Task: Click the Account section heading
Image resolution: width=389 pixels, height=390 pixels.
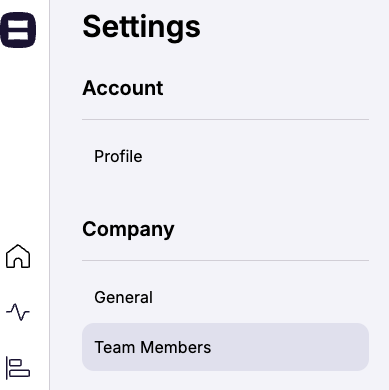Action: pos(123,88)
